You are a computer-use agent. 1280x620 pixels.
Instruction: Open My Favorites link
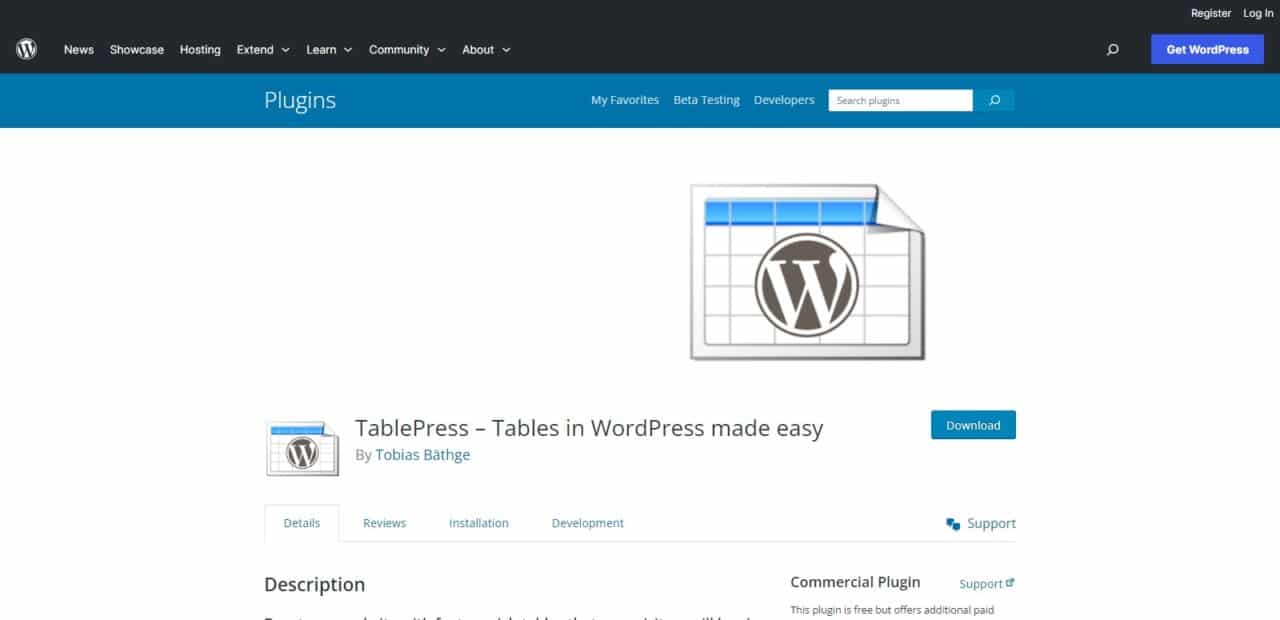(x=625, y=100)
